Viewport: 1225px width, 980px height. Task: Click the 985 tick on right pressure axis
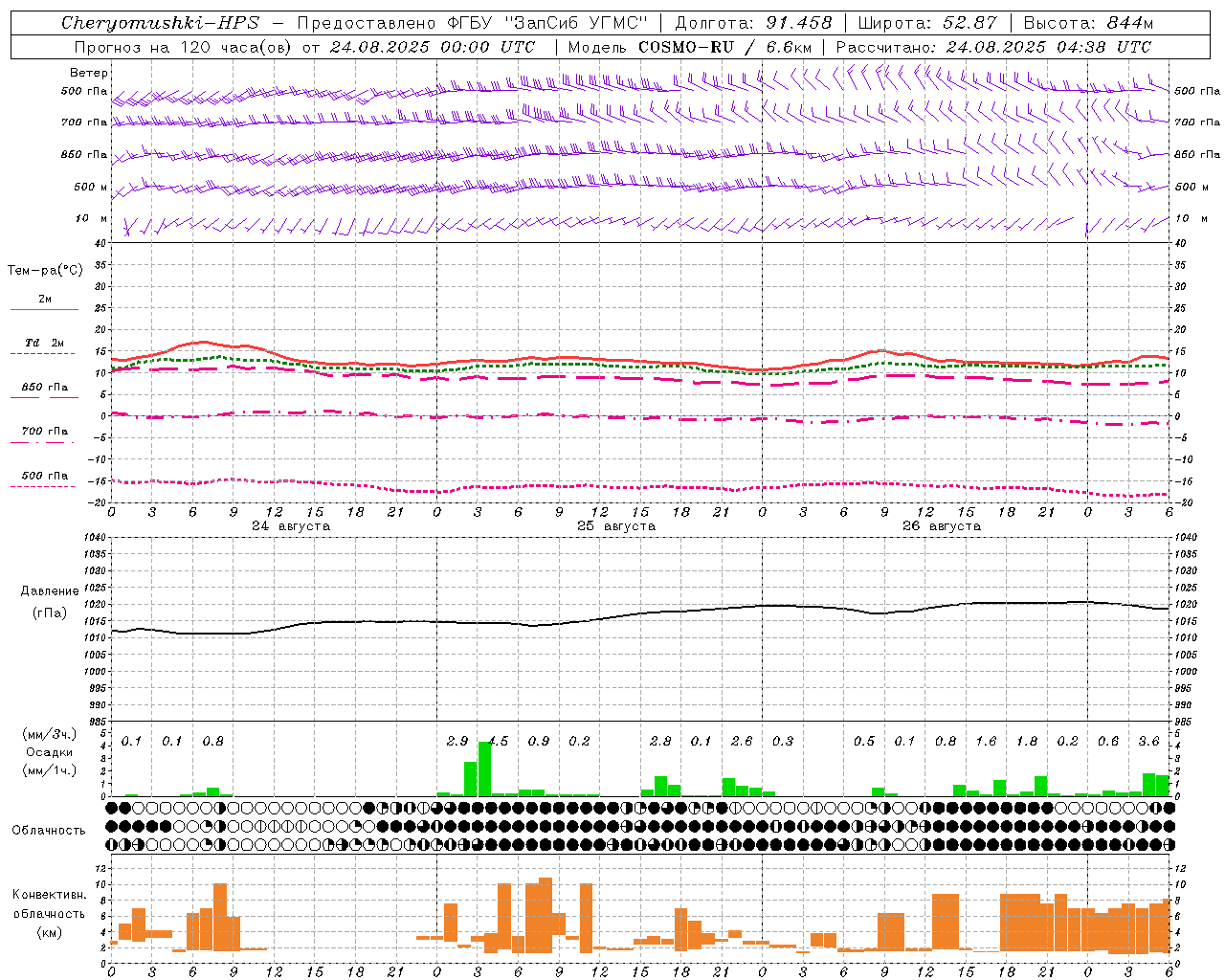tap(1185, 722)
